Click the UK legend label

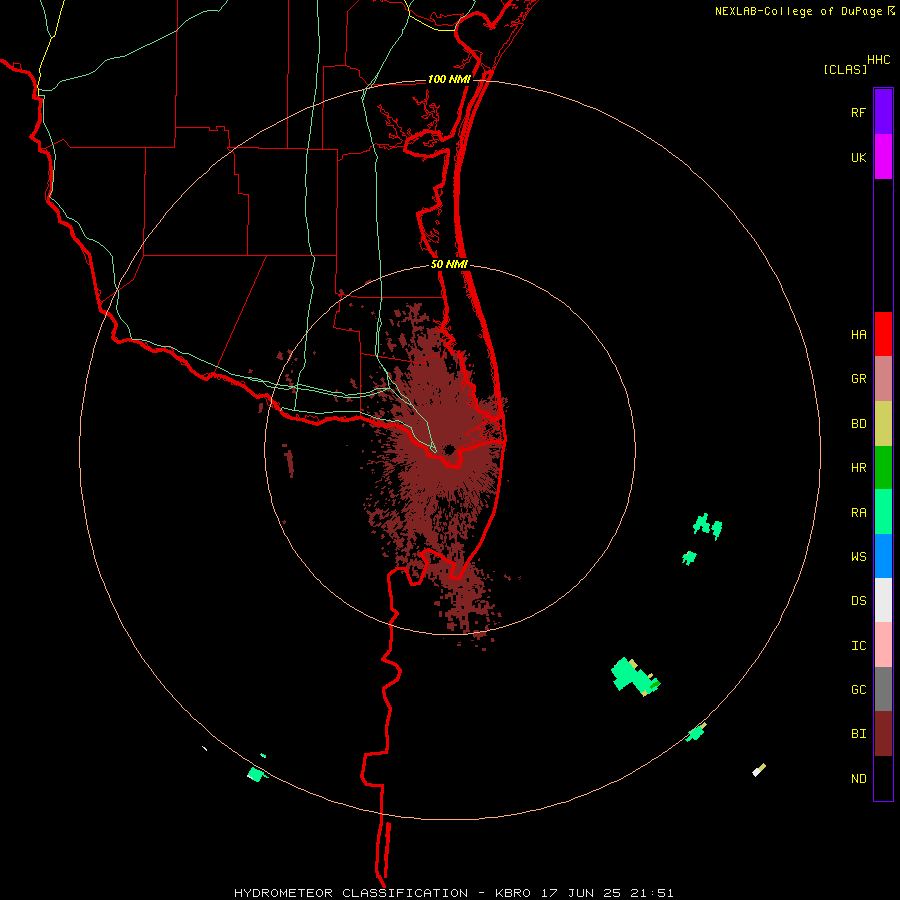tap(859, 157)
